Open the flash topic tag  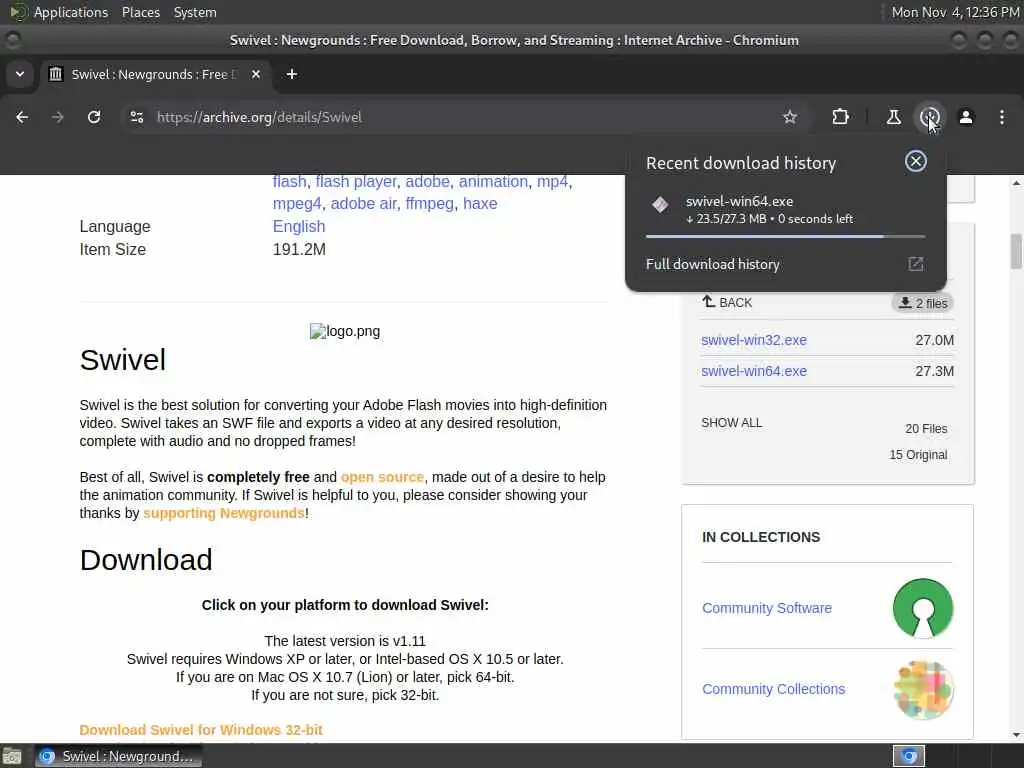pyautogui.click(x=289, y=182)
